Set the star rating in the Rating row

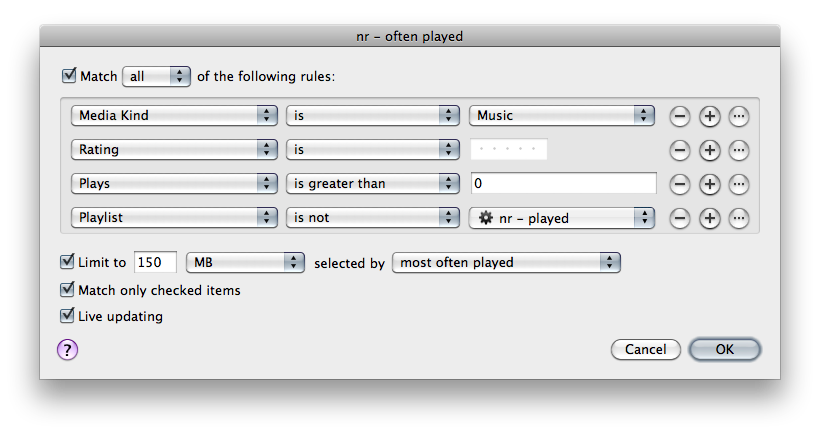(x=509, y=149)
